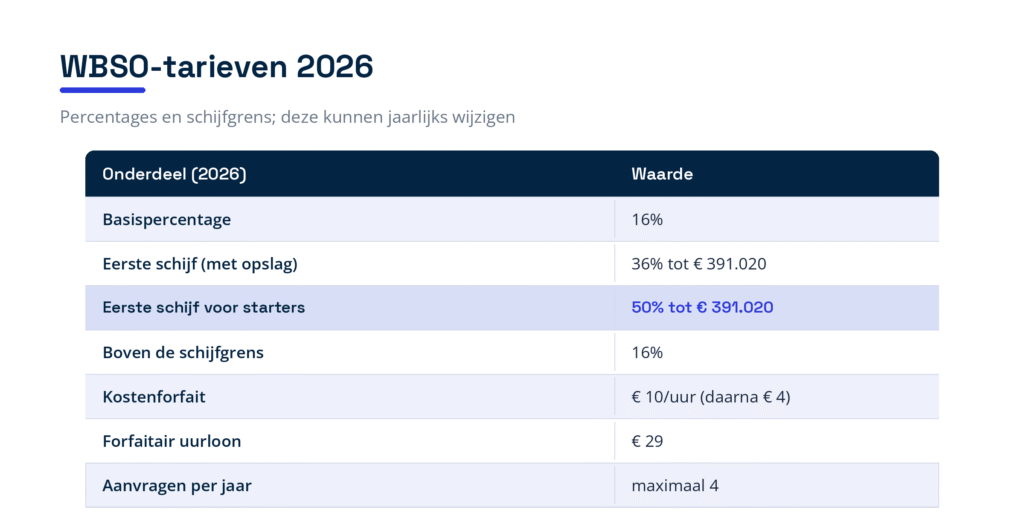Click the 16% value next to Basispercentage
Screen dimensions: 1024x527
[647, 219]
